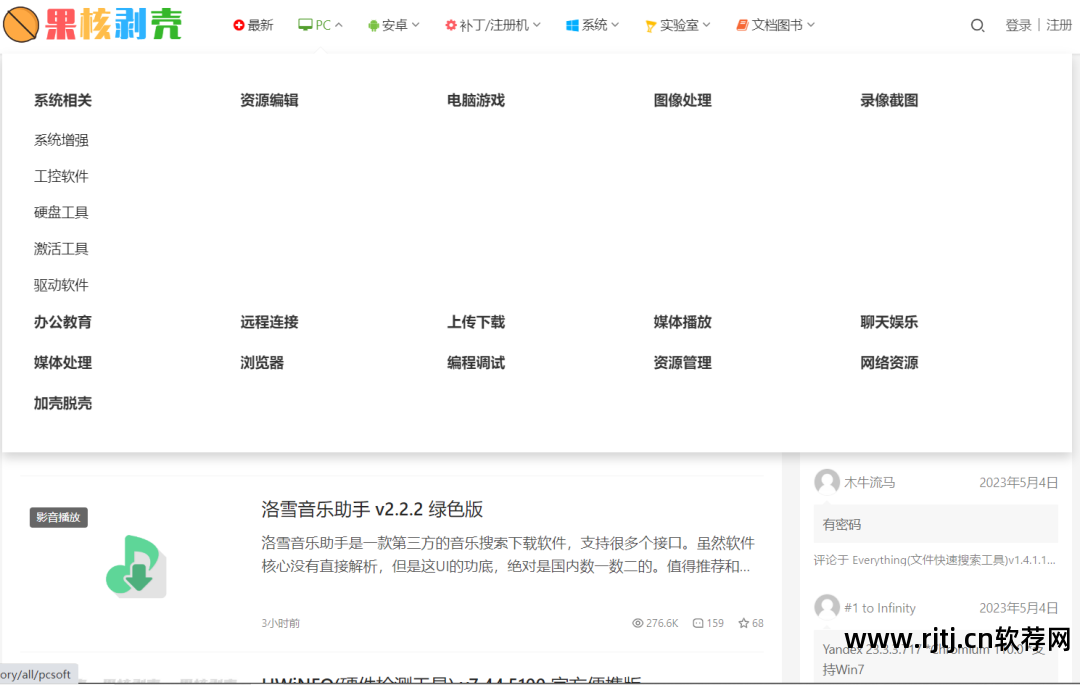Screen dimensions: 1080x685
Task: Click the 登录 login link
Action: (x=1018, y=25)
